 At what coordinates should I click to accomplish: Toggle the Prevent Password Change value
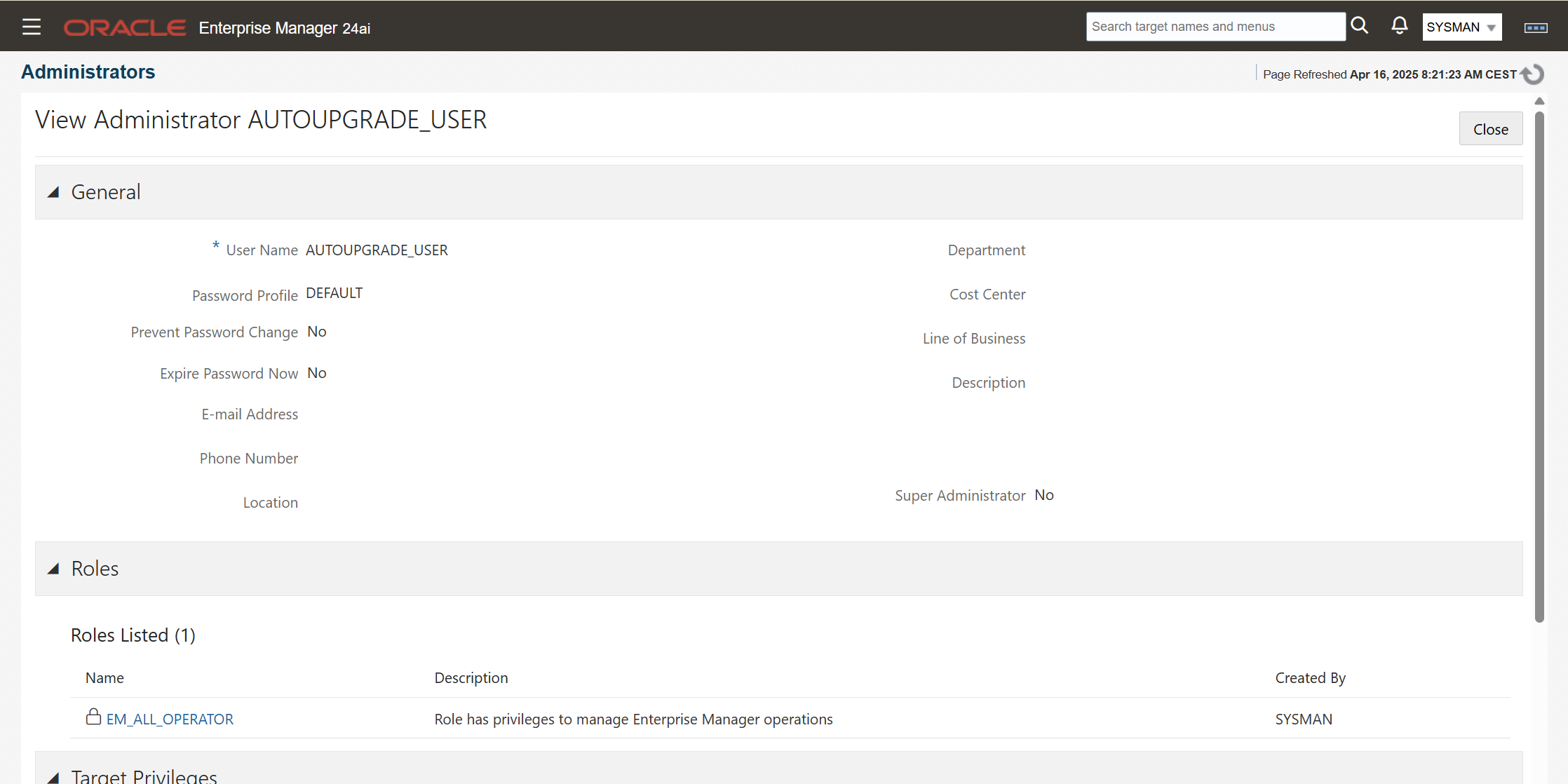(x=316, y=331)
